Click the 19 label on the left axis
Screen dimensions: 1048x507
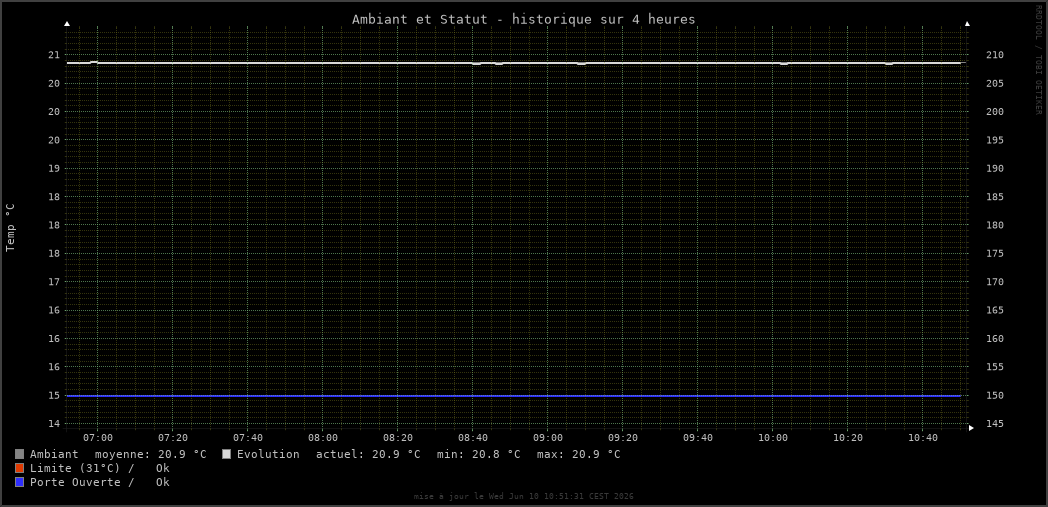coord(53,168)
